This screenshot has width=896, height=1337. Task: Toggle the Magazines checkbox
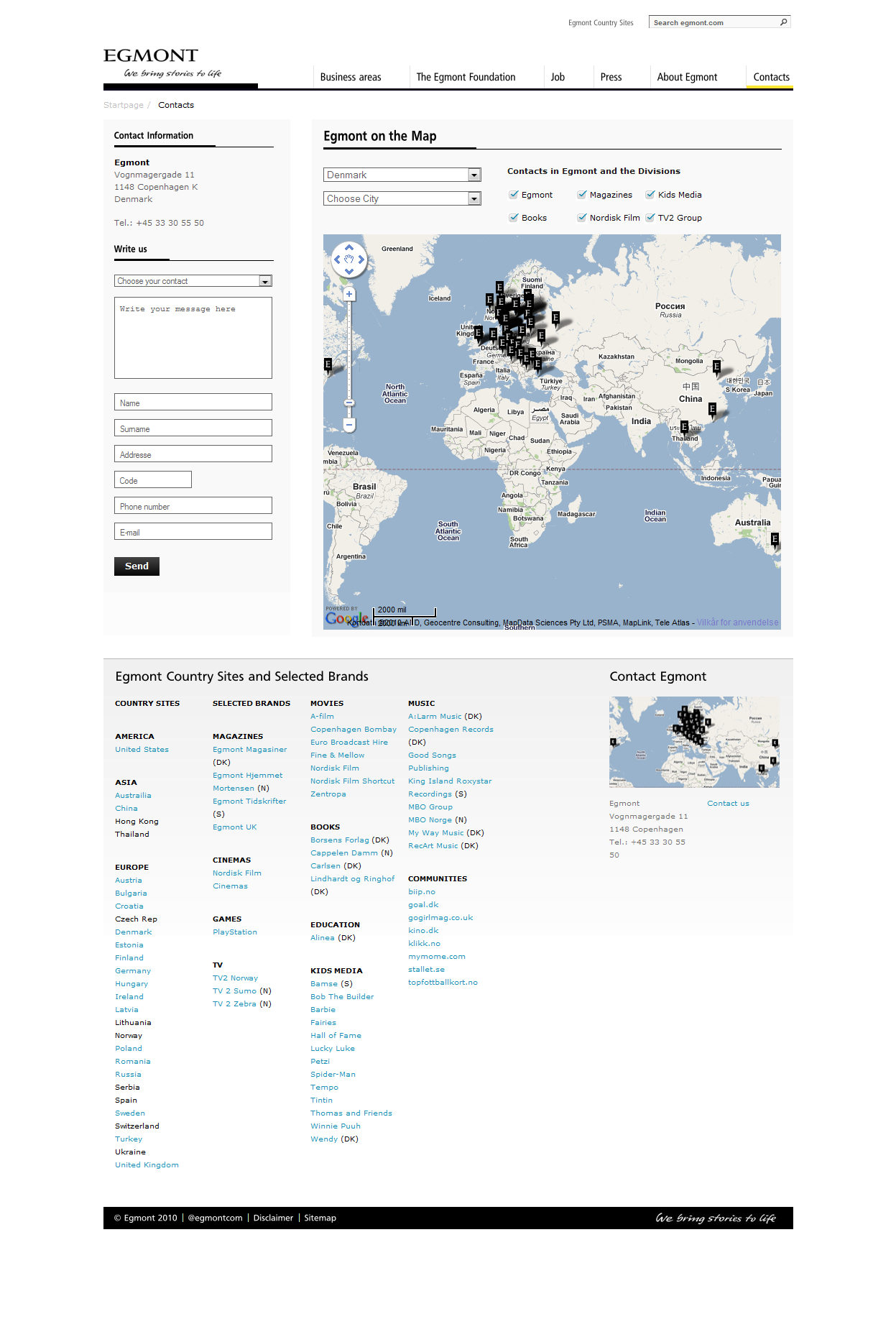(x=582, y=195)
